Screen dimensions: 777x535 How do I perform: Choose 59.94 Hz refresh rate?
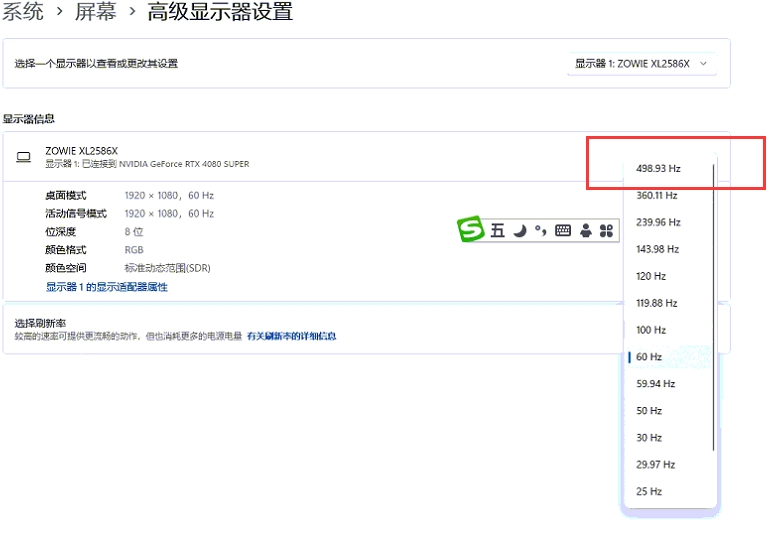click(668, 384)
